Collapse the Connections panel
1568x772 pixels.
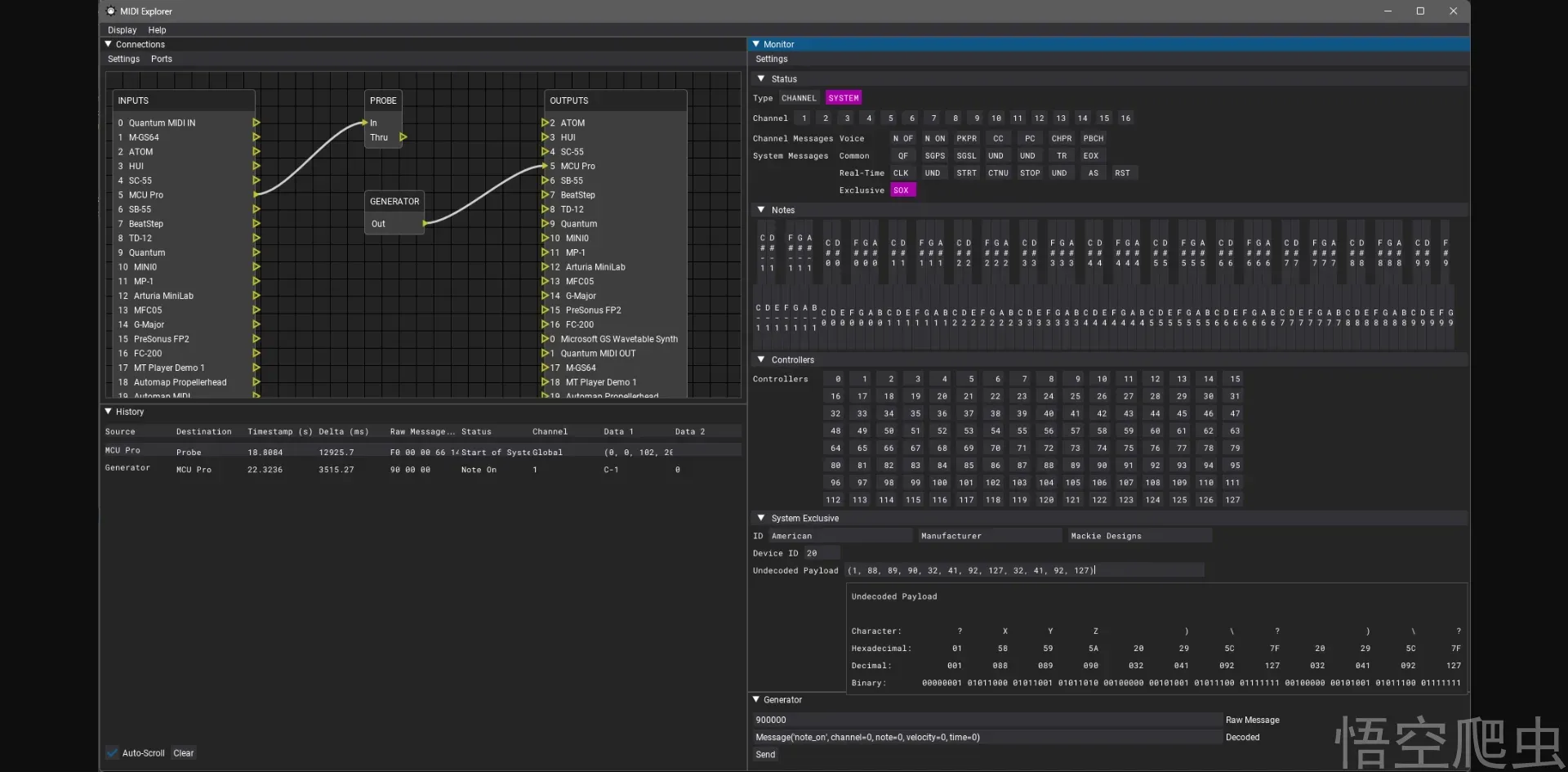[109, 44]
